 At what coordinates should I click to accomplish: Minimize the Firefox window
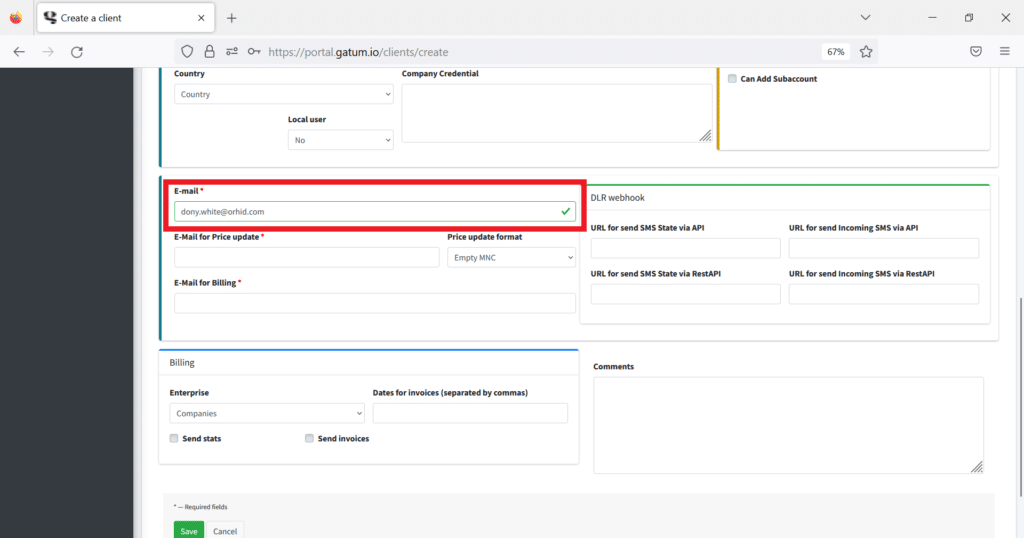[933, 18]
